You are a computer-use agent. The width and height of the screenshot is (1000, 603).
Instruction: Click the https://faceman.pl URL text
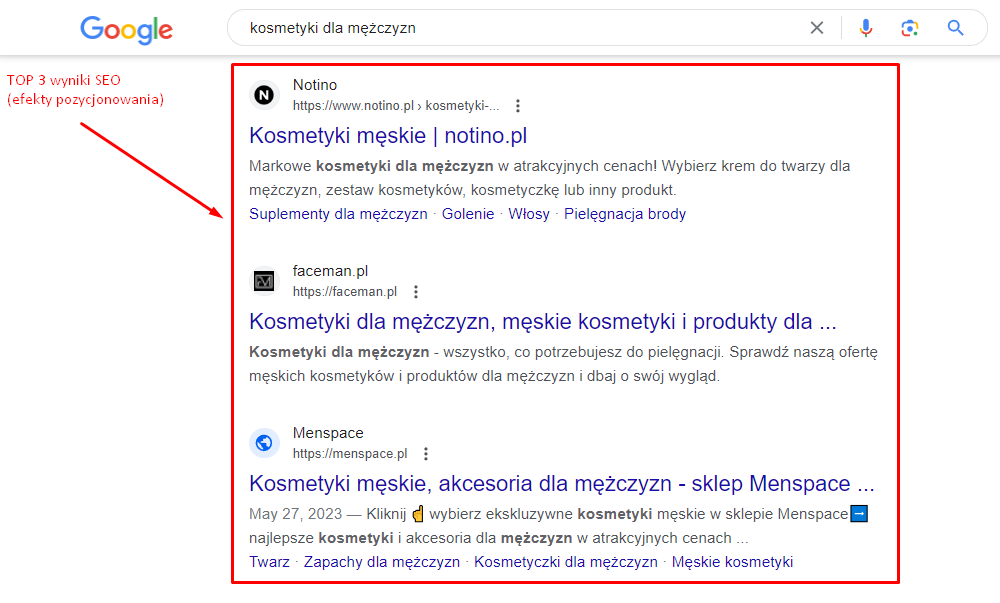click(345, 292)
